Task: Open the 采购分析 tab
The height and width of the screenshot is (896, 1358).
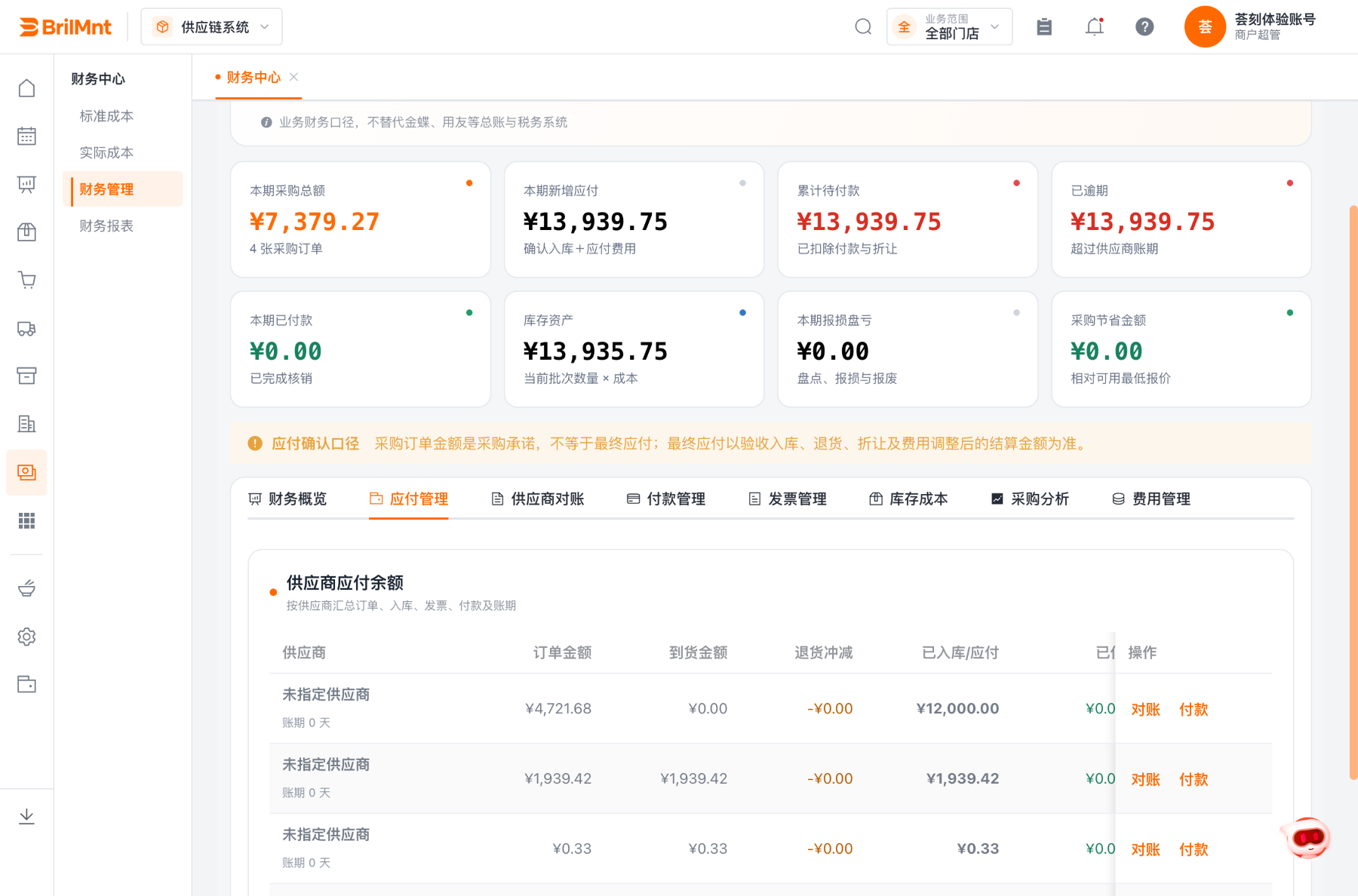Action: (x=1030, y=499)
